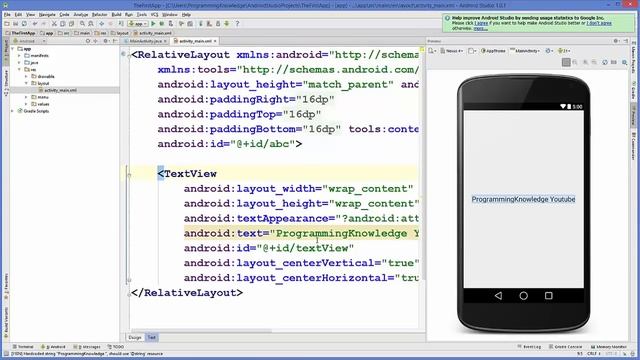The height and width of the screenshot is (360, 640).
Task: Open the File menu
Action: click(7, 15)
